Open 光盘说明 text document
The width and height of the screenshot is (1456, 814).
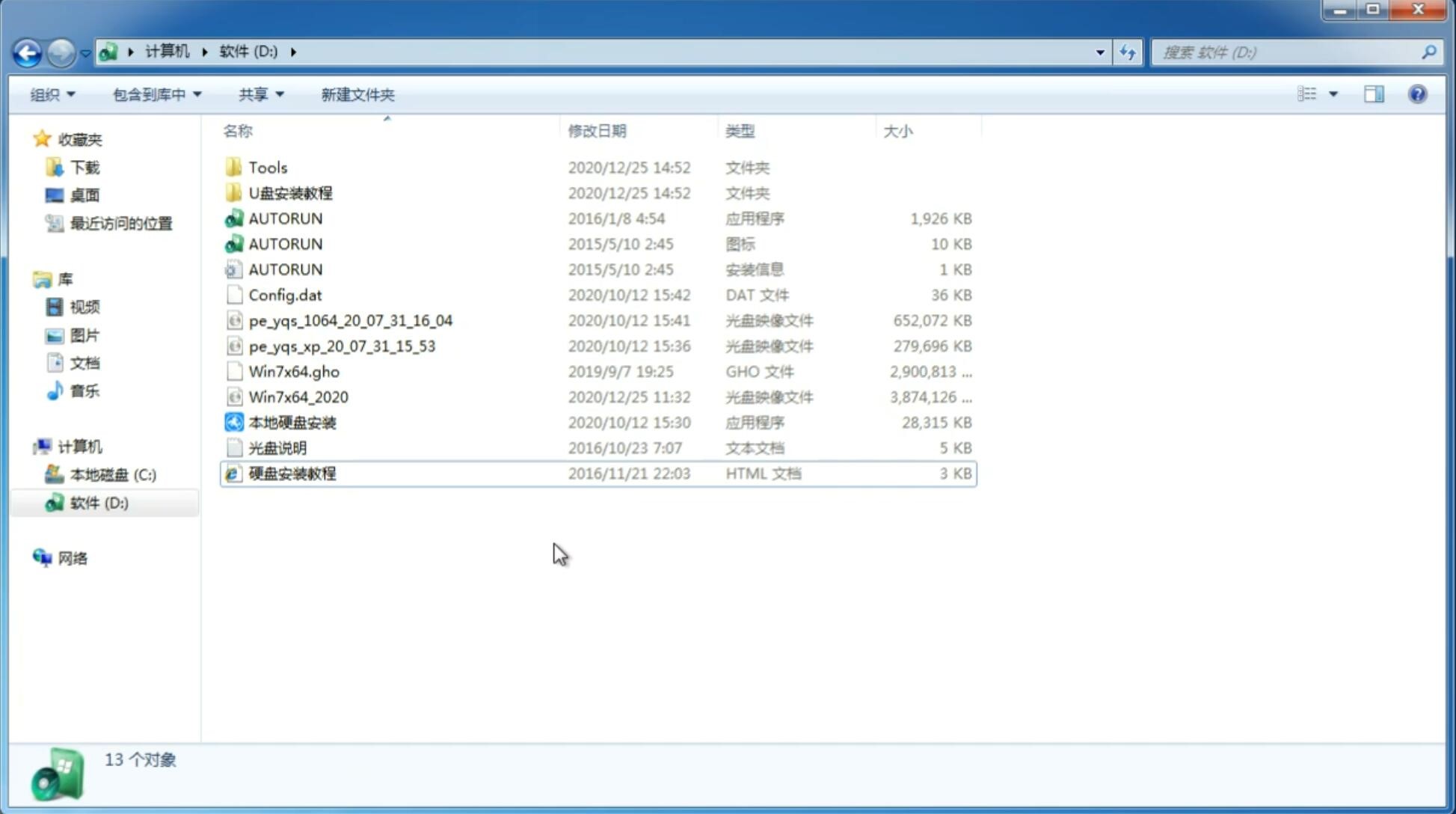(277, 447)
